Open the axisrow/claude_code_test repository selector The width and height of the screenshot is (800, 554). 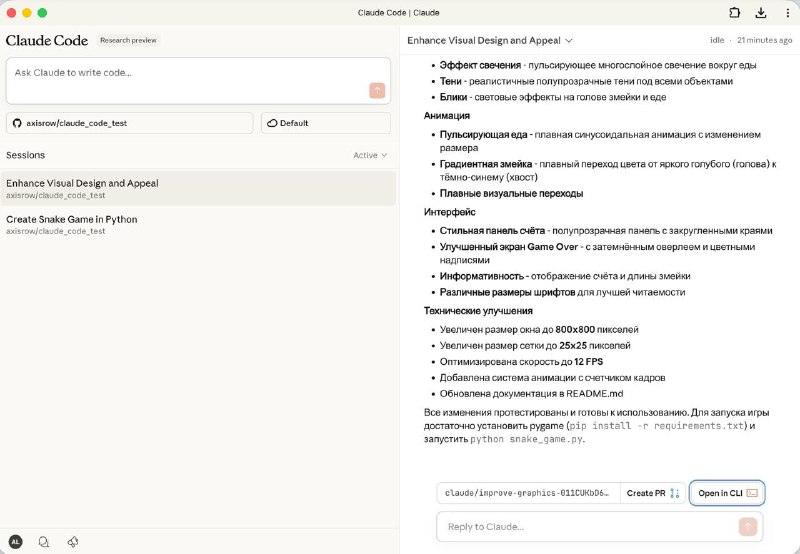click(x=130, y=123)
